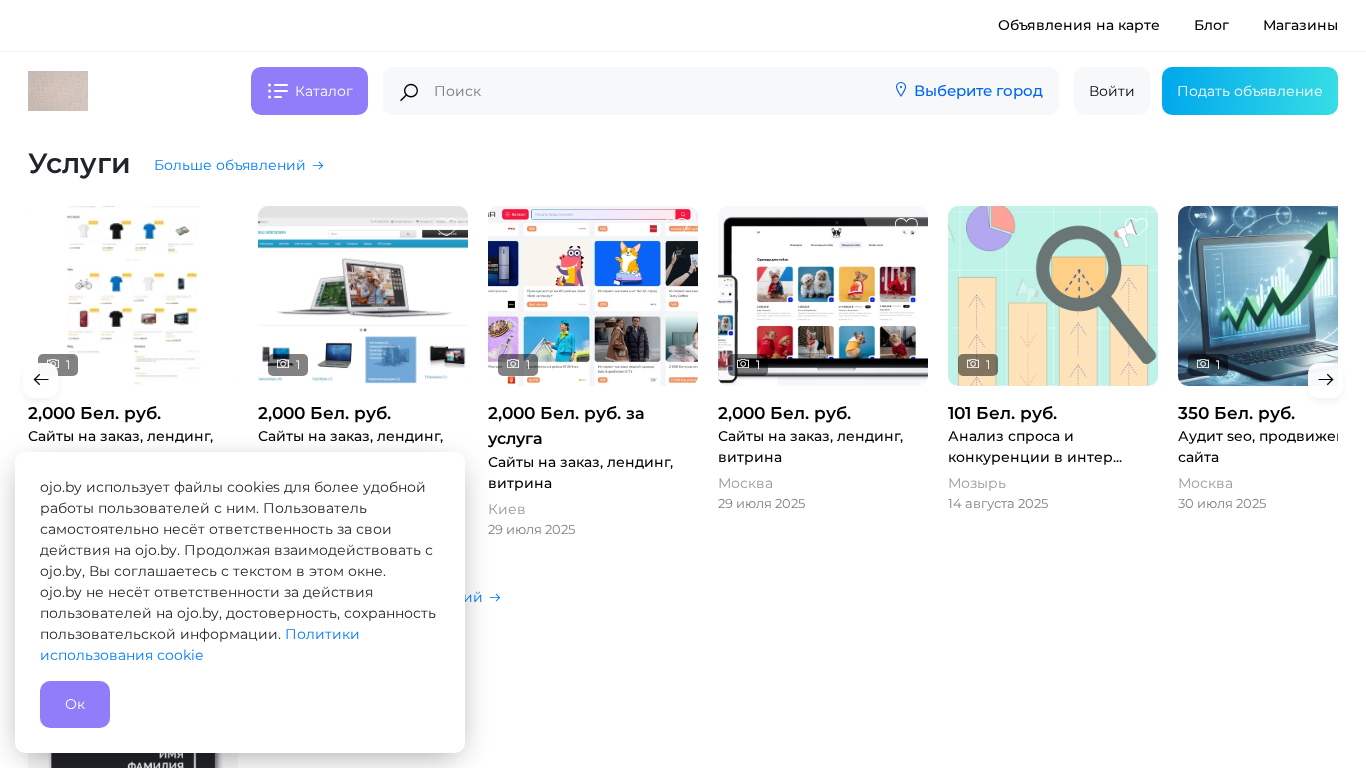Open '2,000 Бел. руб. за услуга' price

566,426
